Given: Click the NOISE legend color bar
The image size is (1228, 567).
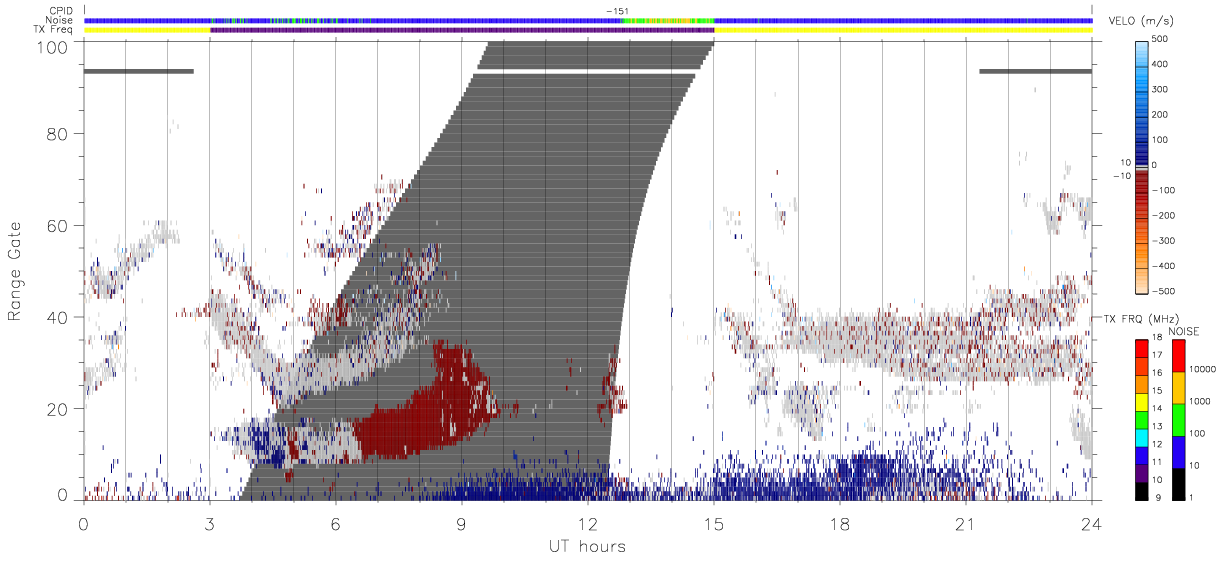Looking at the screenshot, I should (x=1178, y=419).
